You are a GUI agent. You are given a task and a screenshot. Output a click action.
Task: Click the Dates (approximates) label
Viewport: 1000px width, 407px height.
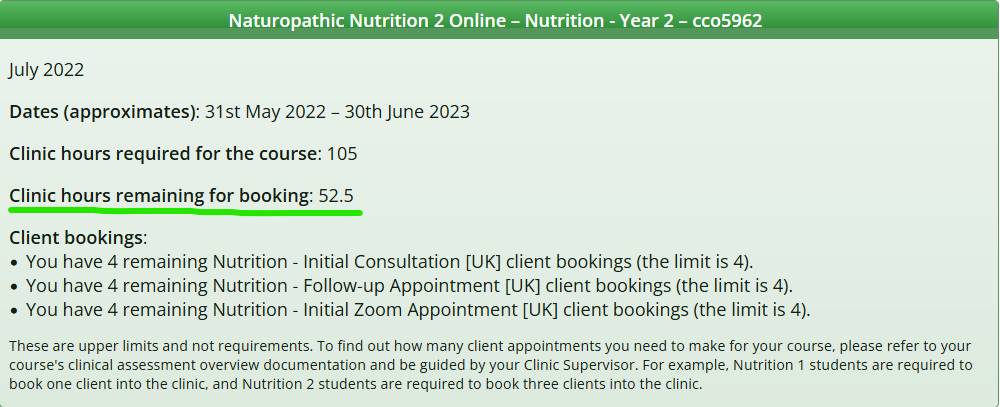point(105,112)
